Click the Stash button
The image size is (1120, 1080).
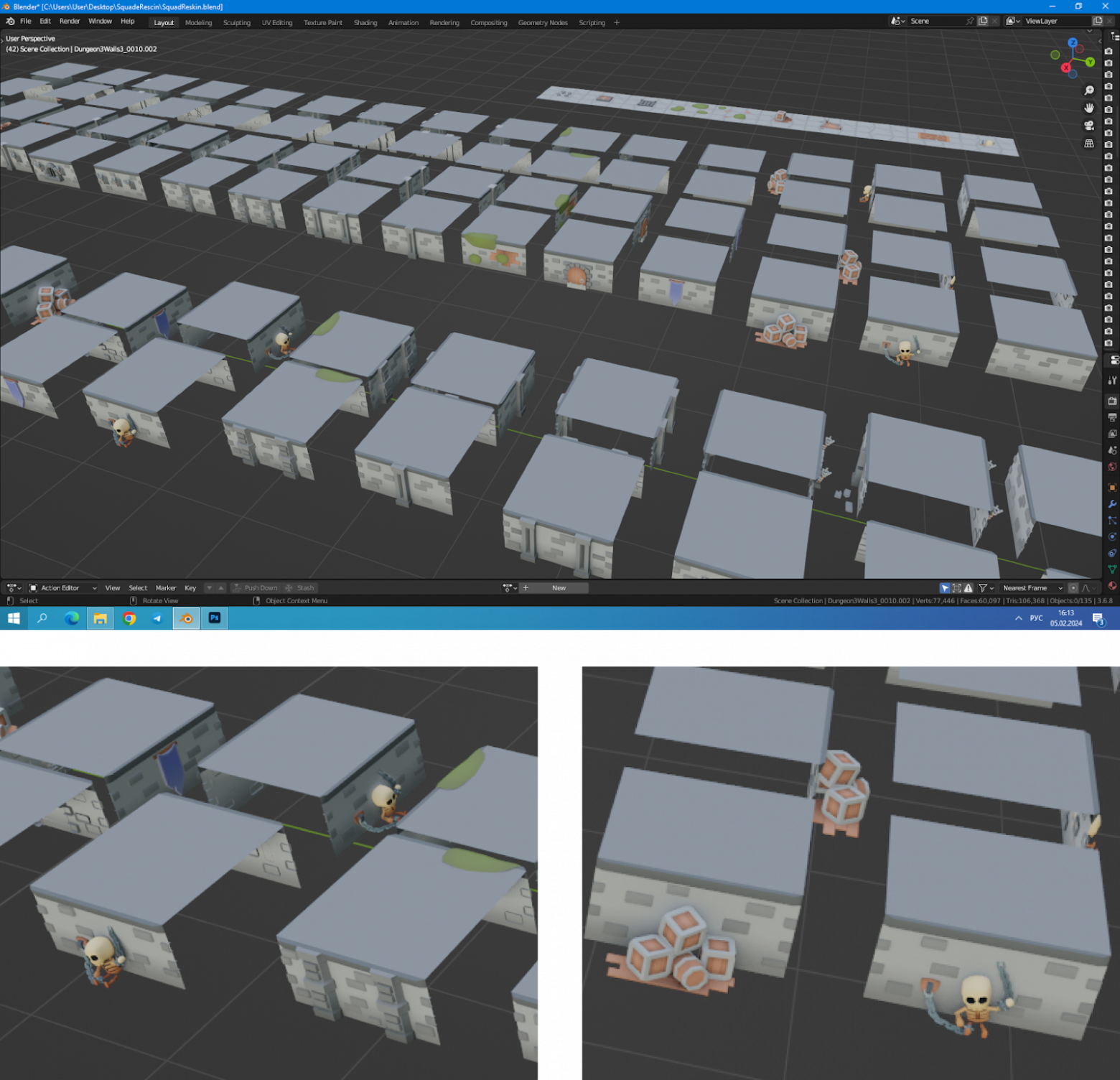tap(299, 588)
